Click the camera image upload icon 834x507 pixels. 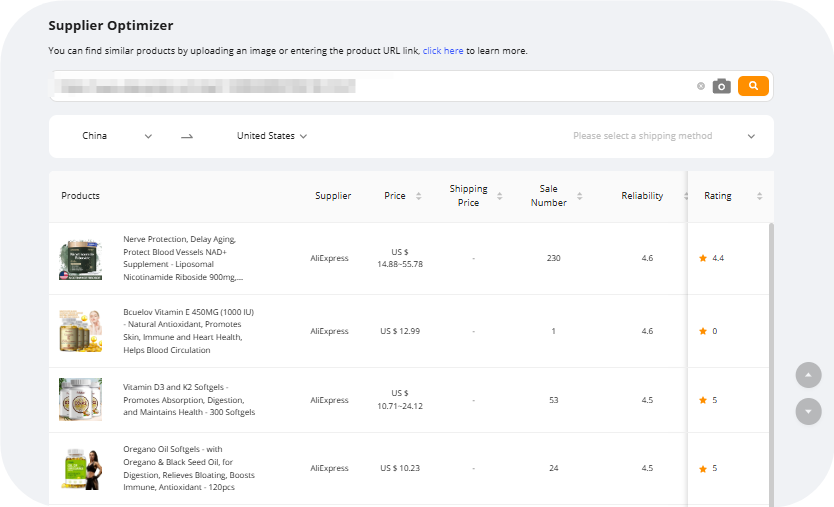pyautogui.click(x=721, y=86)
